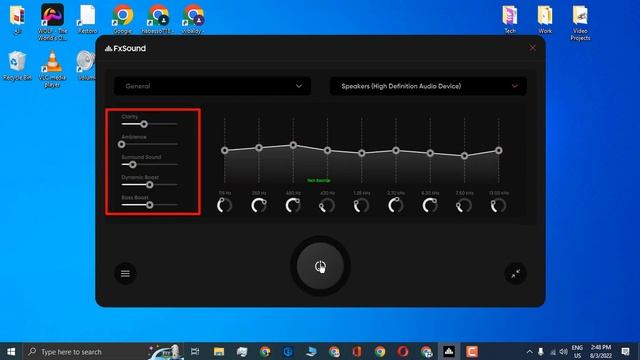Image resolution: width=640 pixels, height=360 pixels.
Task: Open the Opera browser taskbar icon
Action: [403, 351]
